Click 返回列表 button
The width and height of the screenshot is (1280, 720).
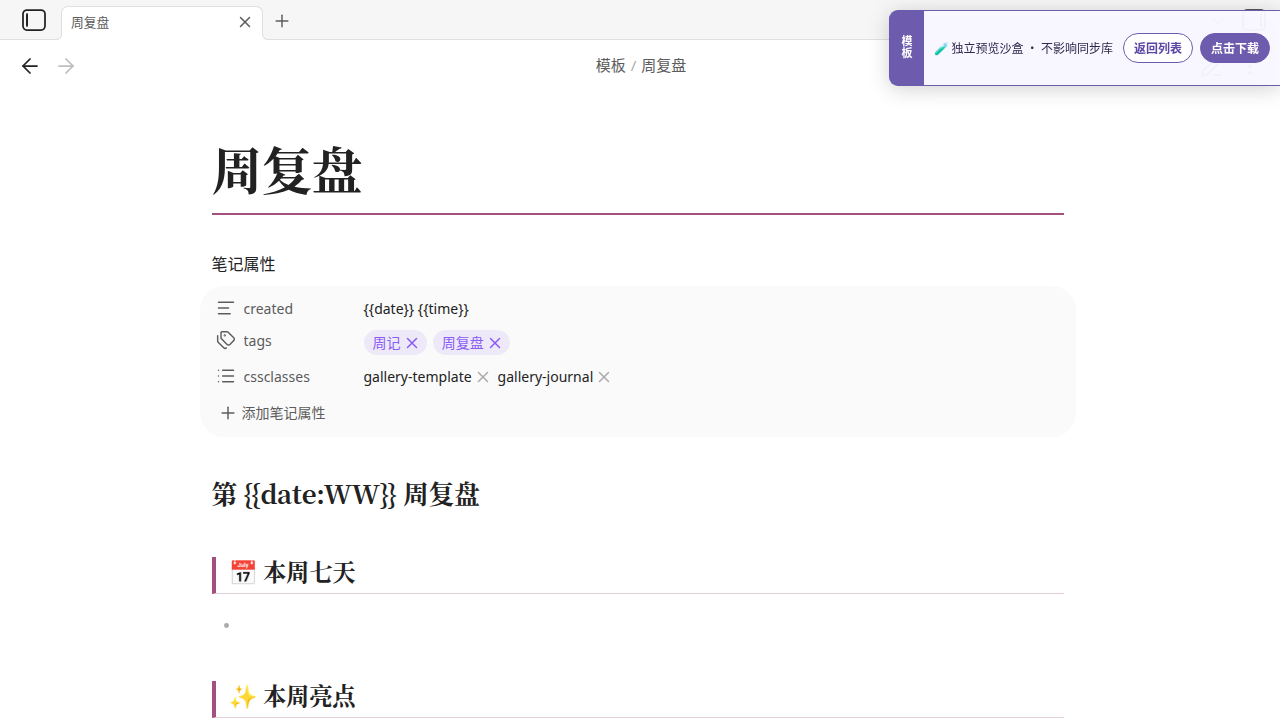[1158, 48]
